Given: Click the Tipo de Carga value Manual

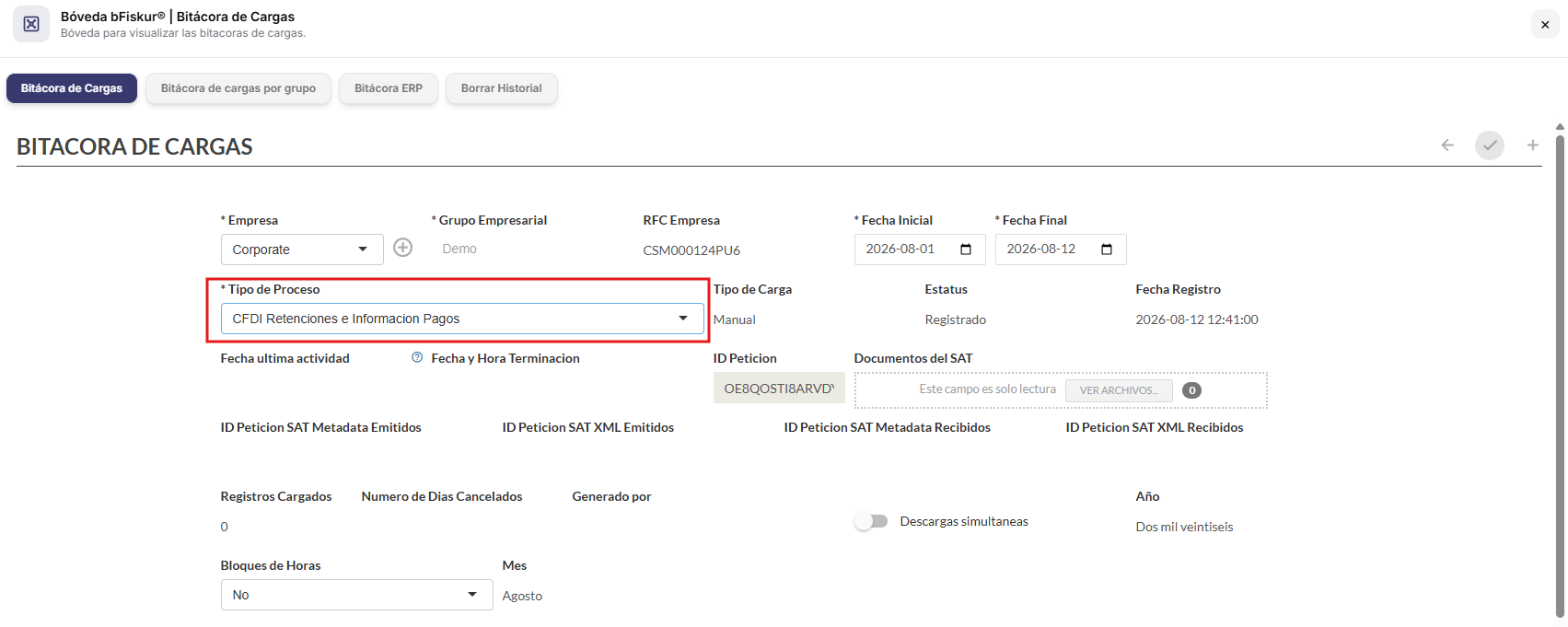Looking at the screenshot, I should click(735, 319).
